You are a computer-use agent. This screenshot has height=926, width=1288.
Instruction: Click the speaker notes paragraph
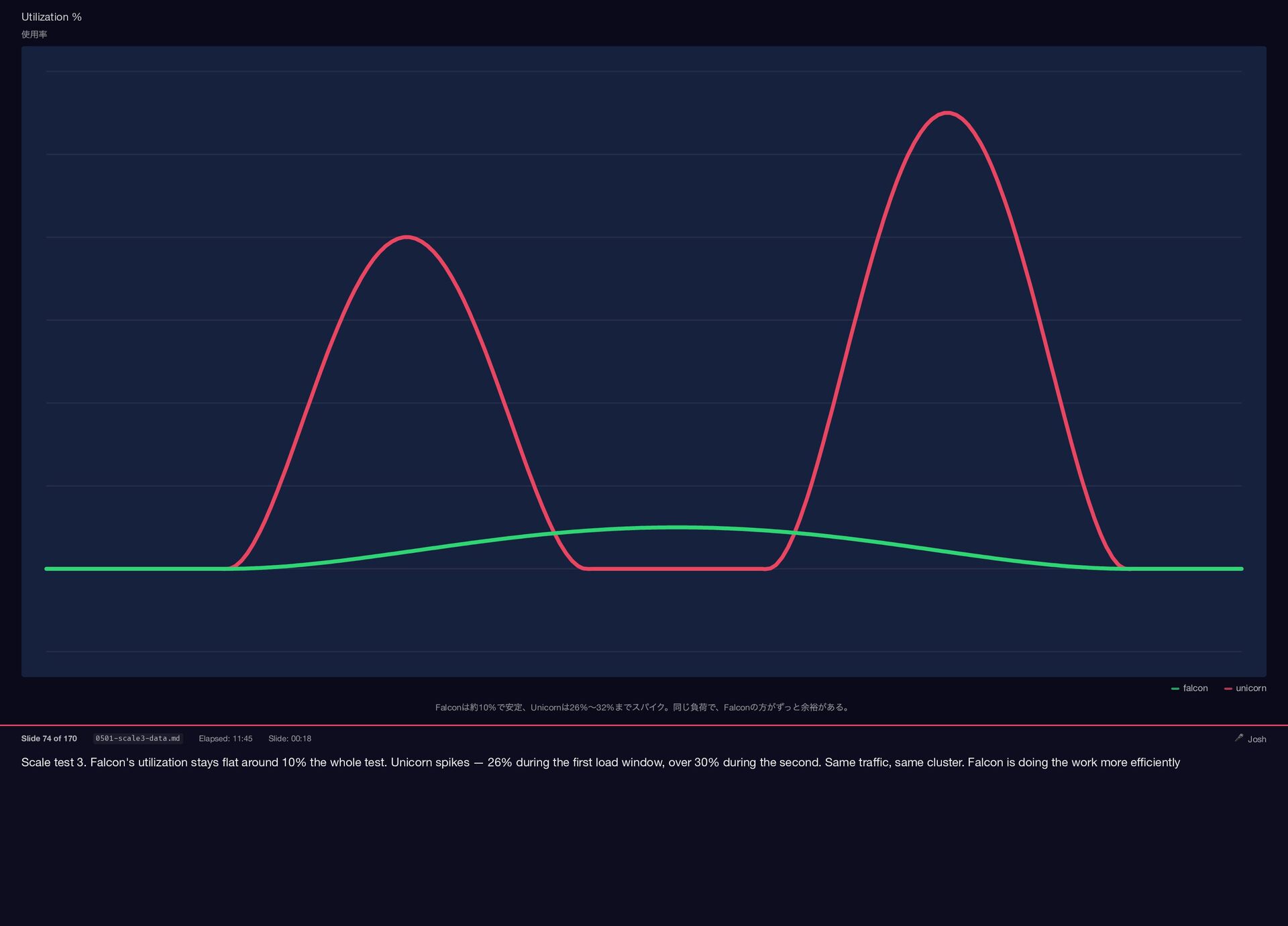click(600, 762)
